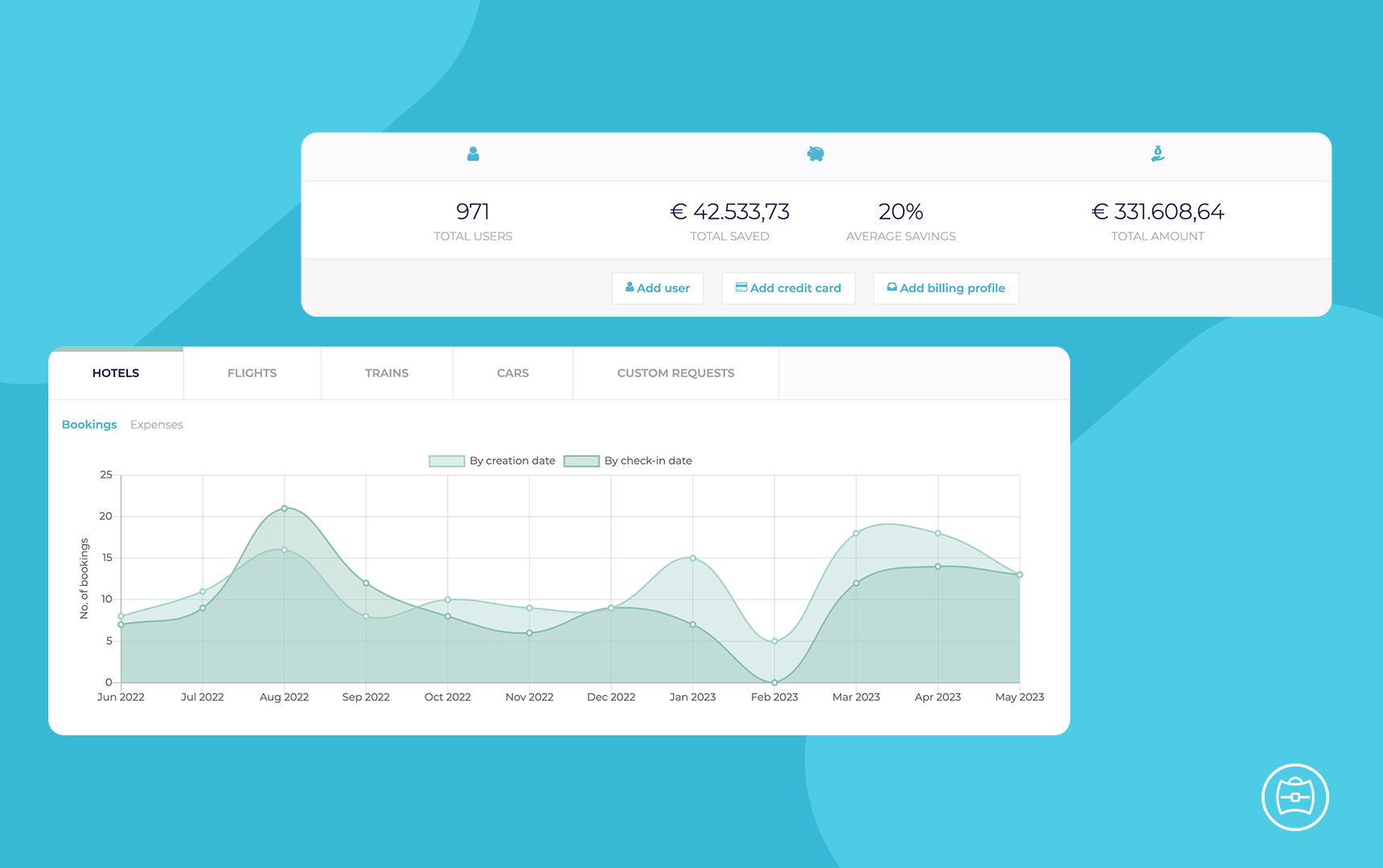Click the Add credit card button

point(788,289)
